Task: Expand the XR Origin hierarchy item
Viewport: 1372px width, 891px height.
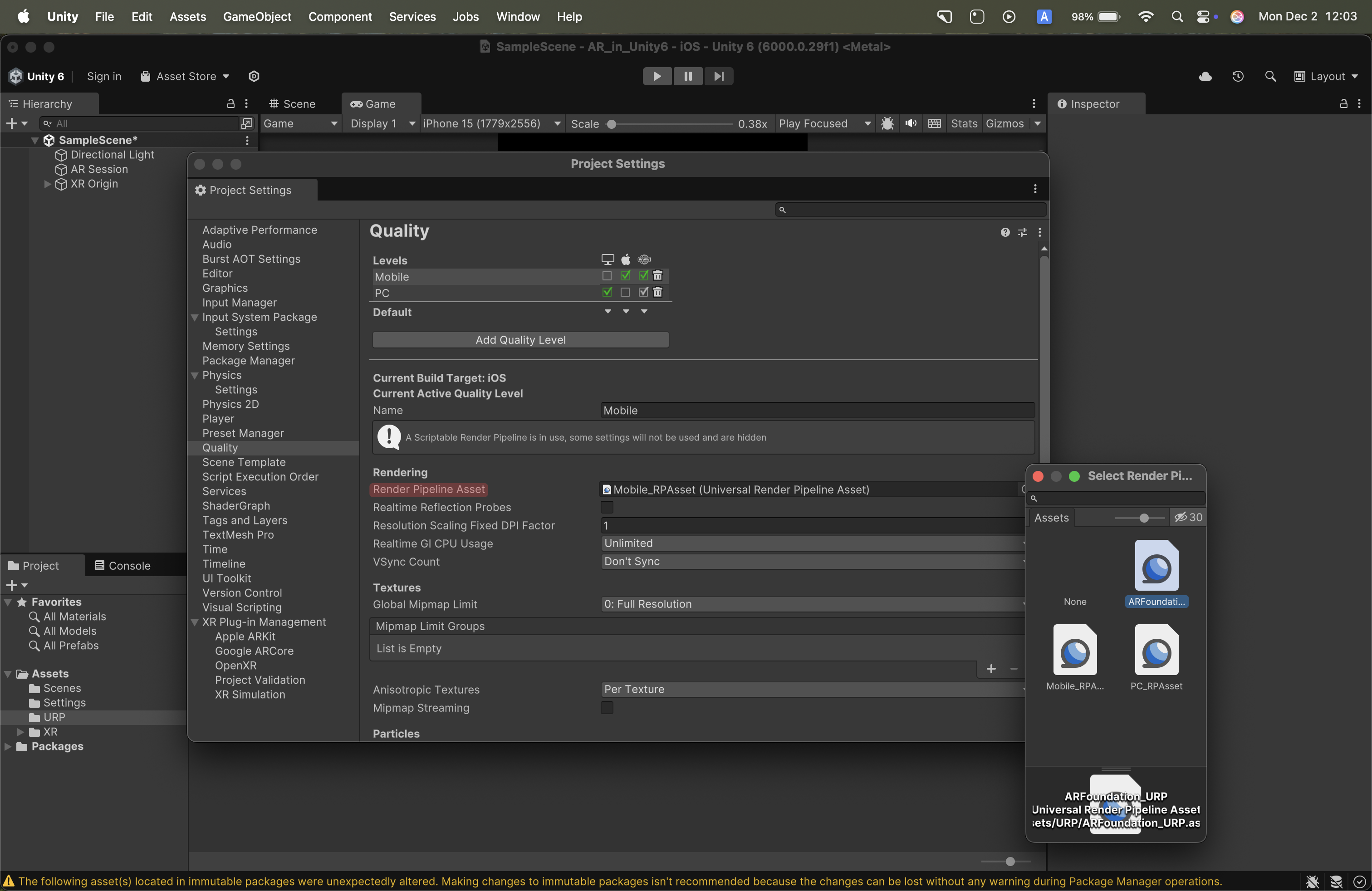Action: click(x=47, y=184)
